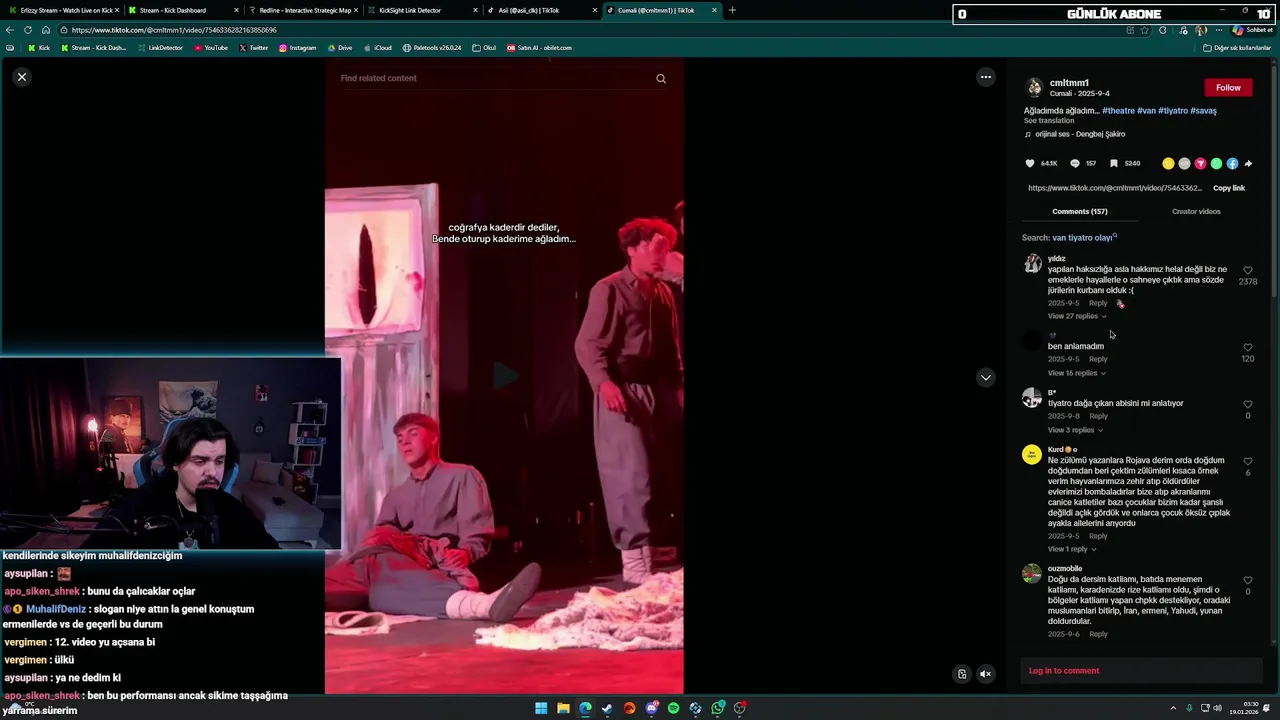Open the orijinal ses - Dengbej Şakiro sound
1280x720 pixels.
(1080, 134)
